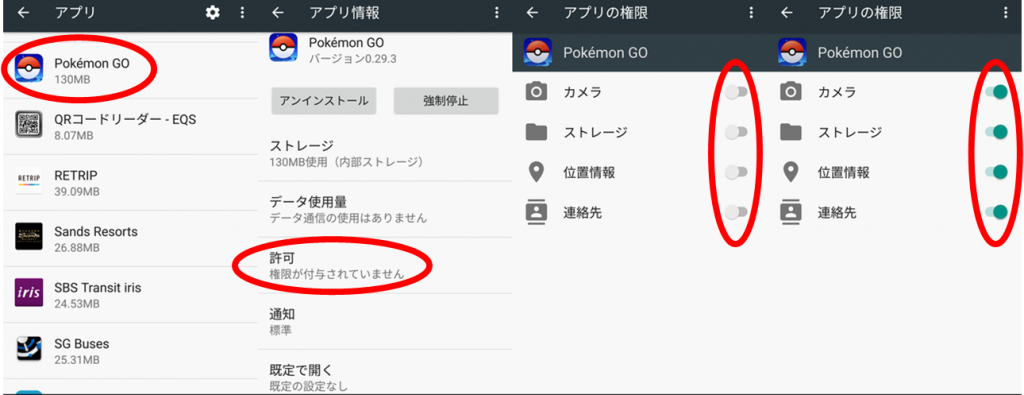Image resolution: width=1024 pixels, height=395 pixels.
Task: Tap location pin beside disabled 位置情報 permission
Action: click(536, 172)
